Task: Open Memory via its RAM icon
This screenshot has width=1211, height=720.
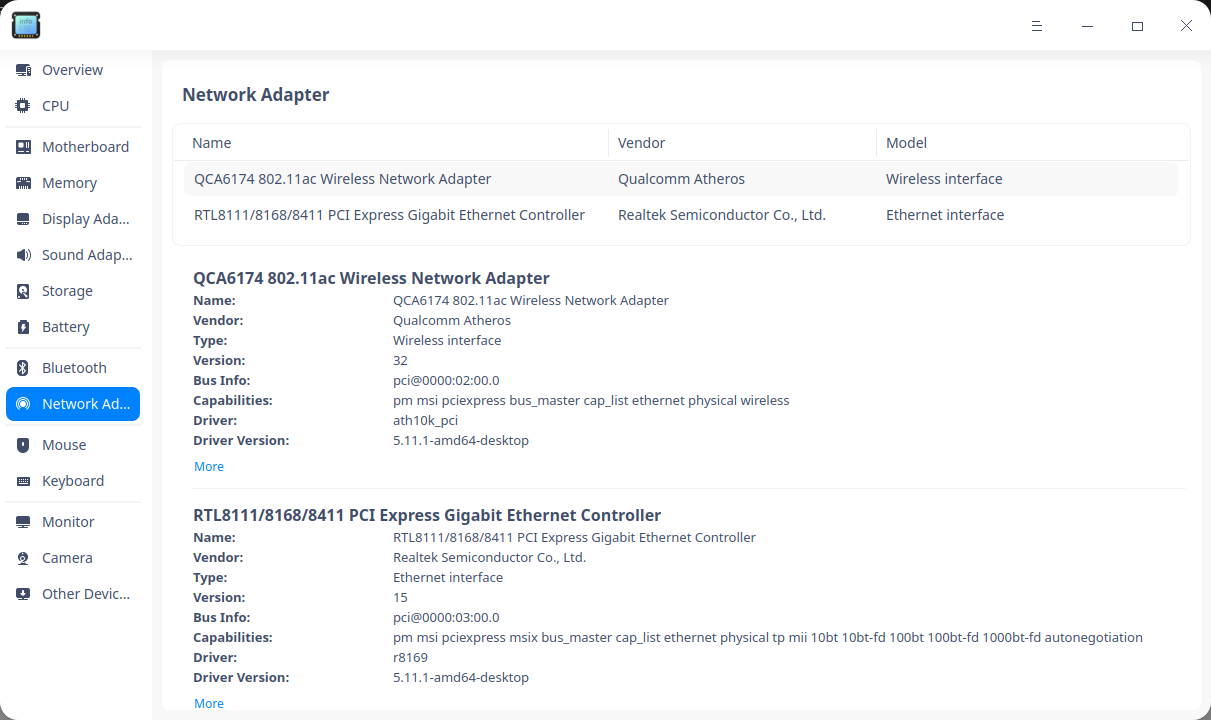Action: pos(23,183)
